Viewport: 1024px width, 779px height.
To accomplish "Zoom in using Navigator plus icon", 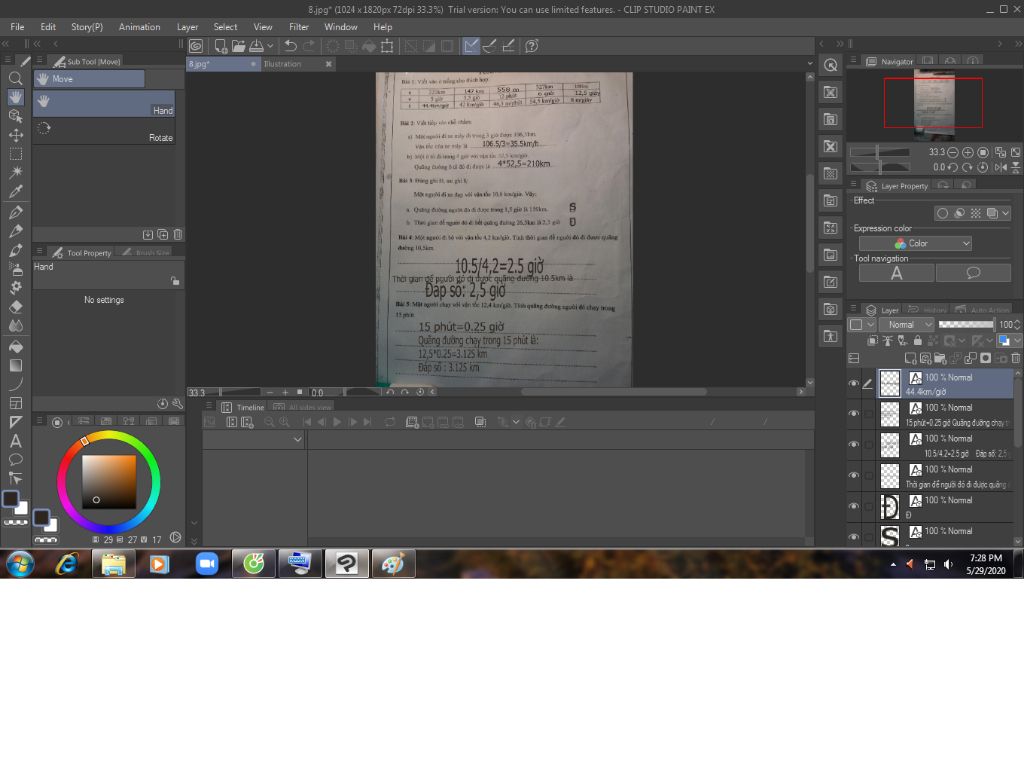I will point(968,152).
